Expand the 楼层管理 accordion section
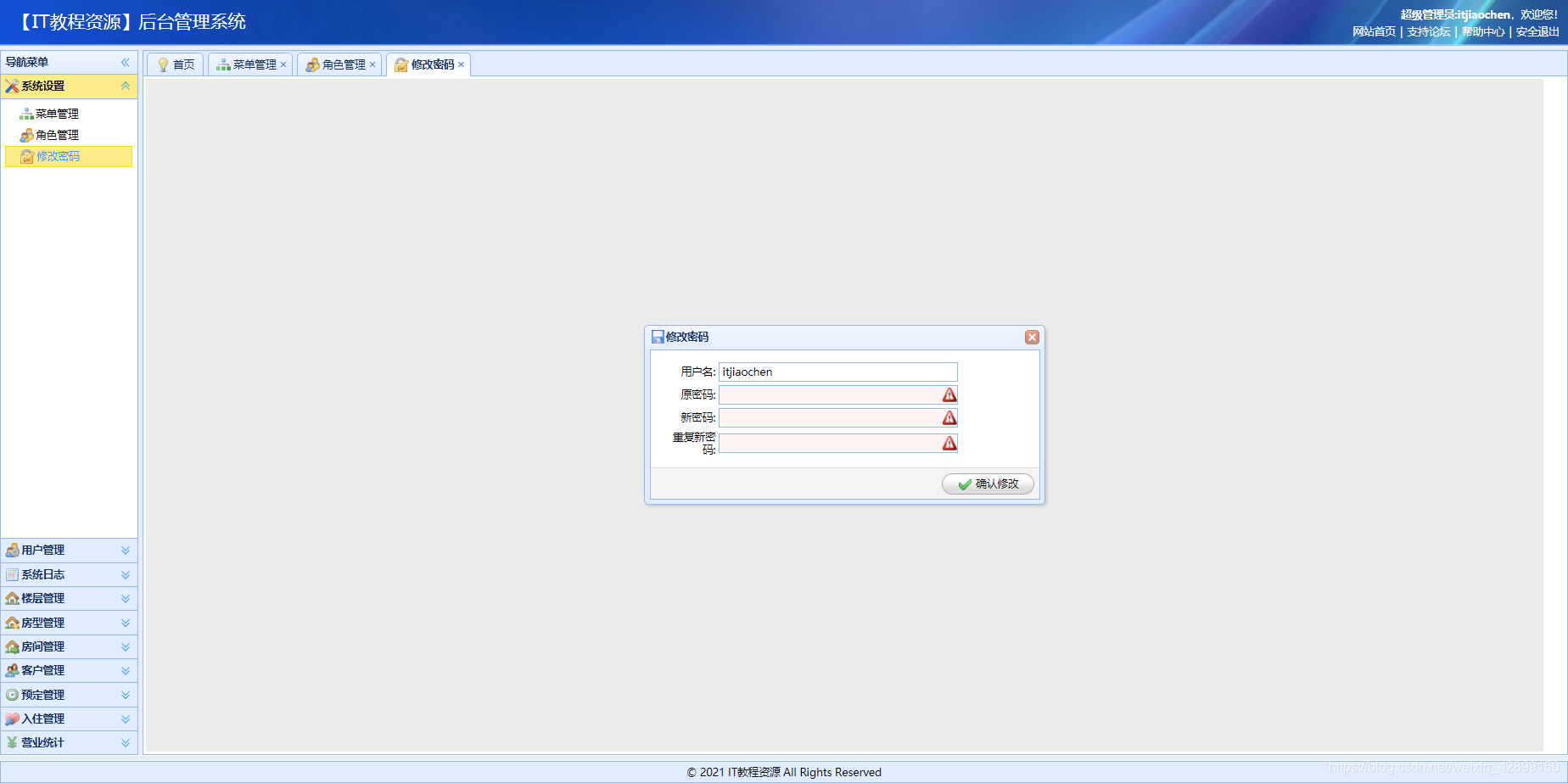1568x783 pixels. click(x=69, y=598)
